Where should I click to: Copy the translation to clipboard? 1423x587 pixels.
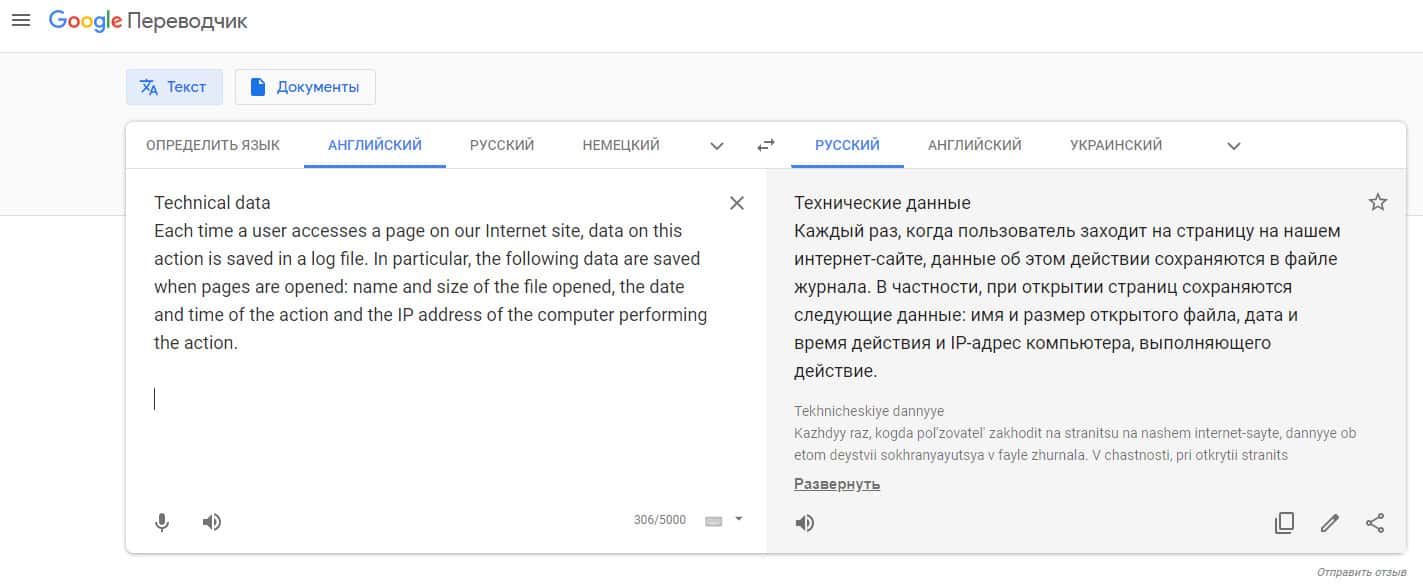[1285, 522]
